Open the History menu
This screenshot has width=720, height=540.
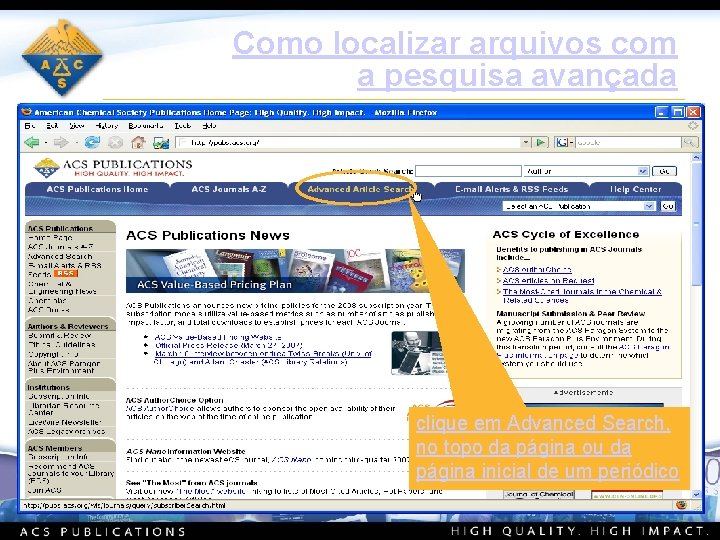coord(107,125)
